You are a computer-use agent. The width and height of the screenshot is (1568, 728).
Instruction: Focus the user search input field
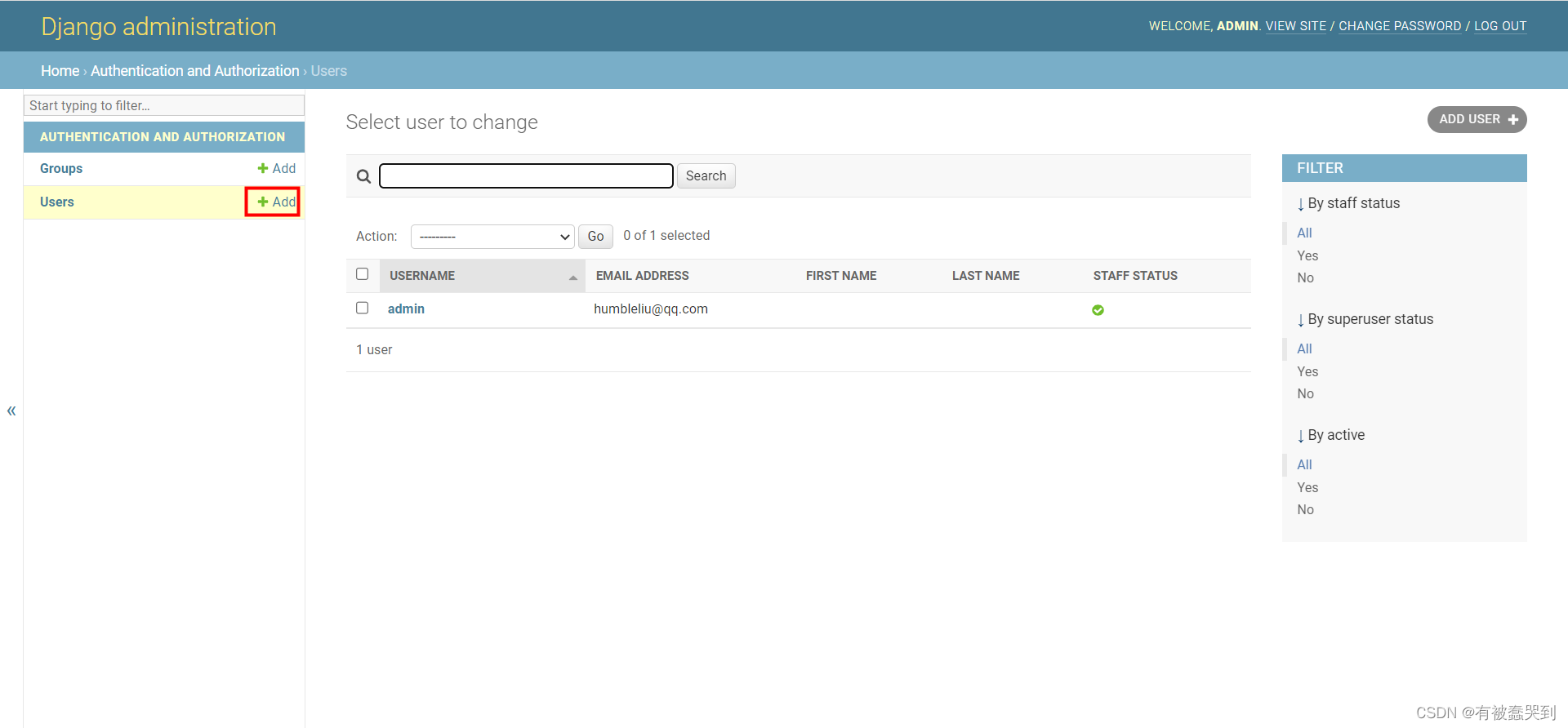pyautogui.click(x=526, y=176)
